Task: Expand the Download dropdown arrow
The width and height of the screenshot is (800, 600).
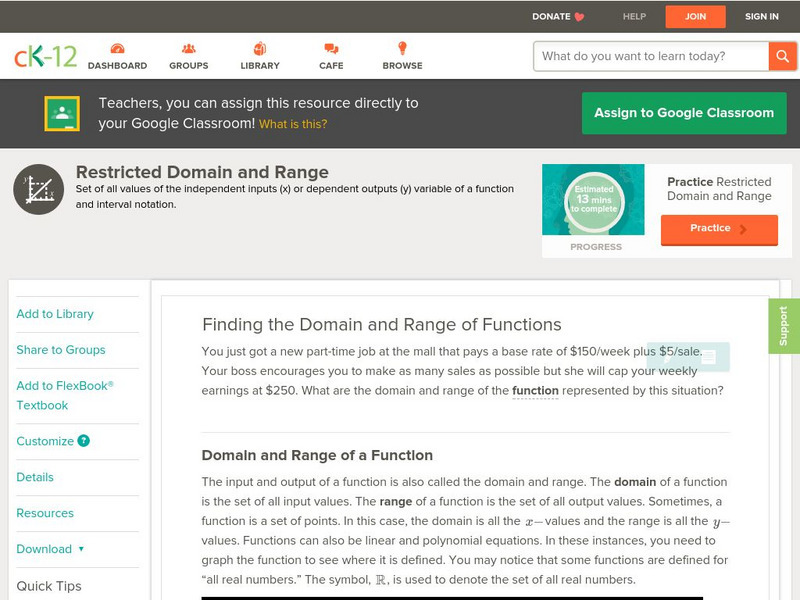Action: pyautogui.click(x=81, y=549)
